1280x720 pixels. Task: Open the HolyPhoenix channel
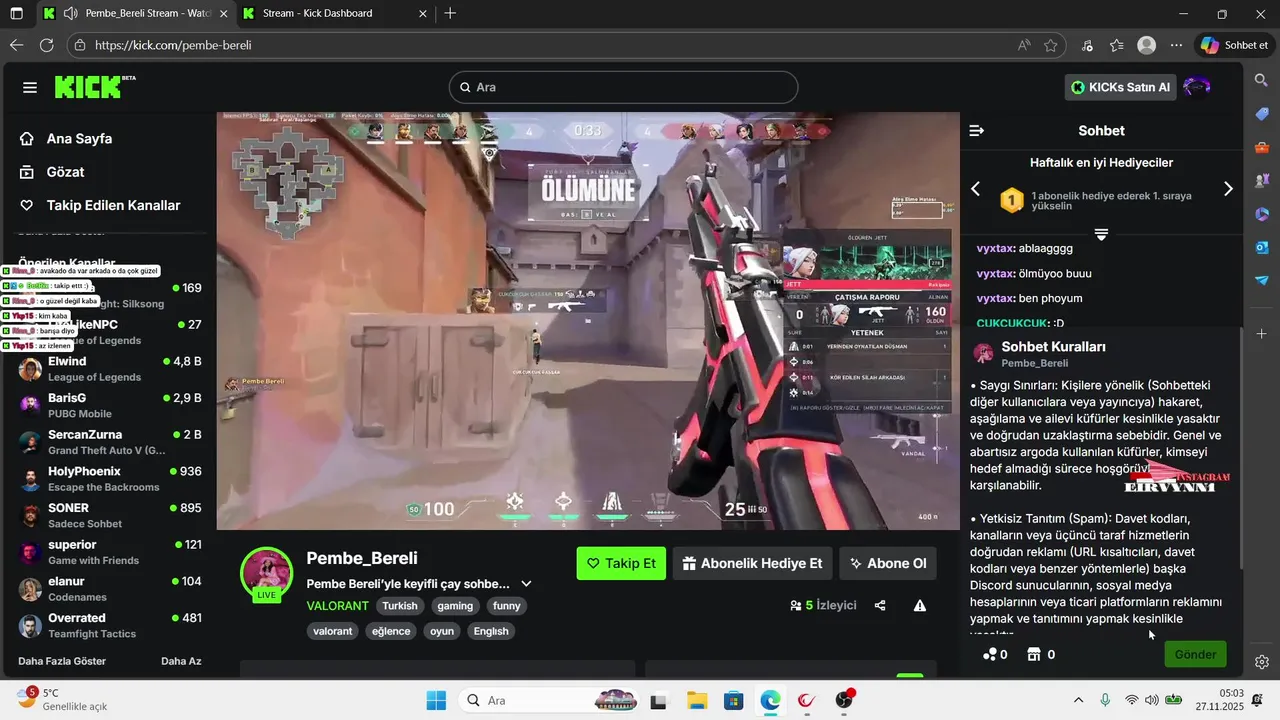(110, 479)
